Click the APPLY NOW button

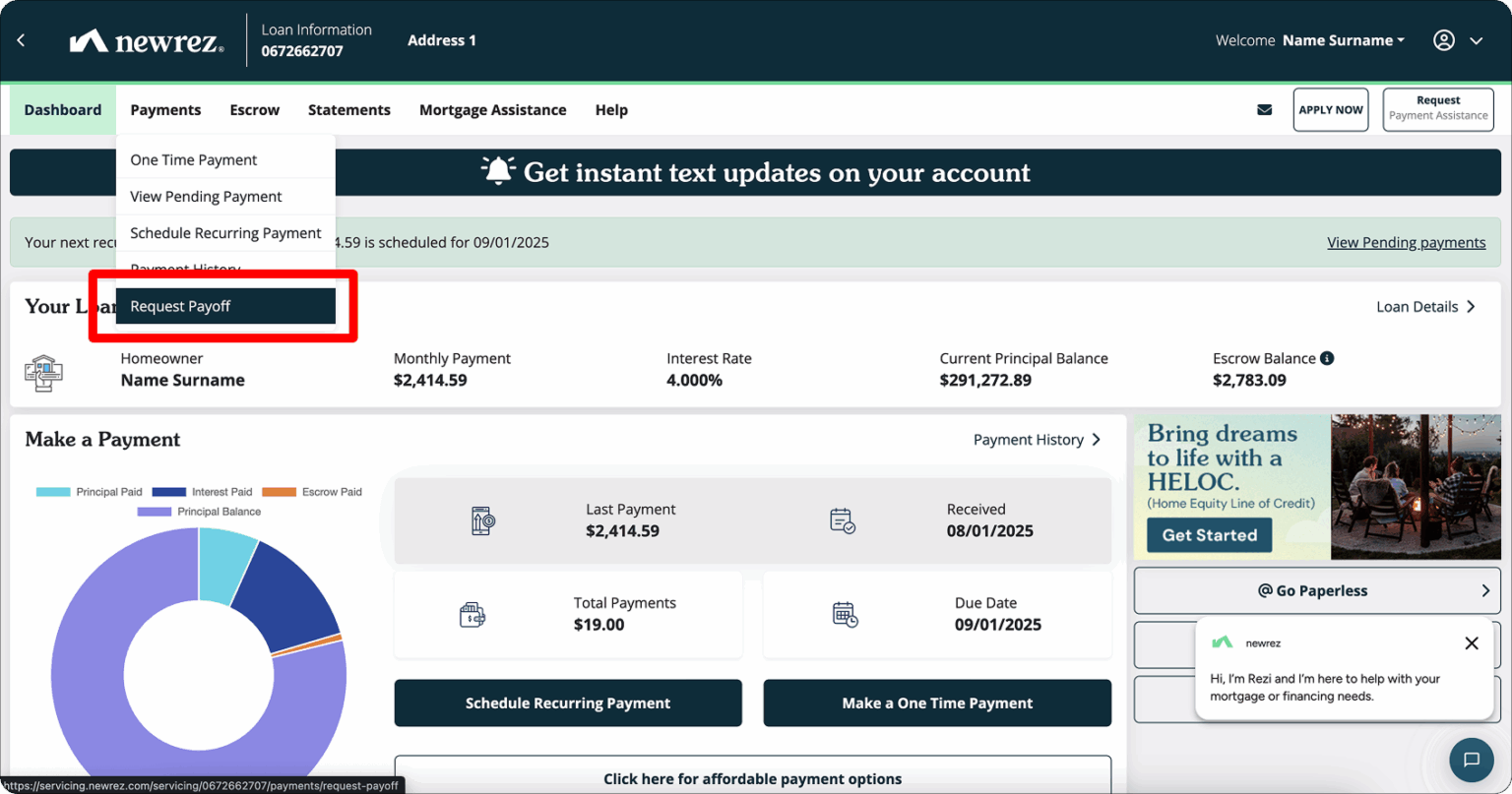(x=1330, y=109)
